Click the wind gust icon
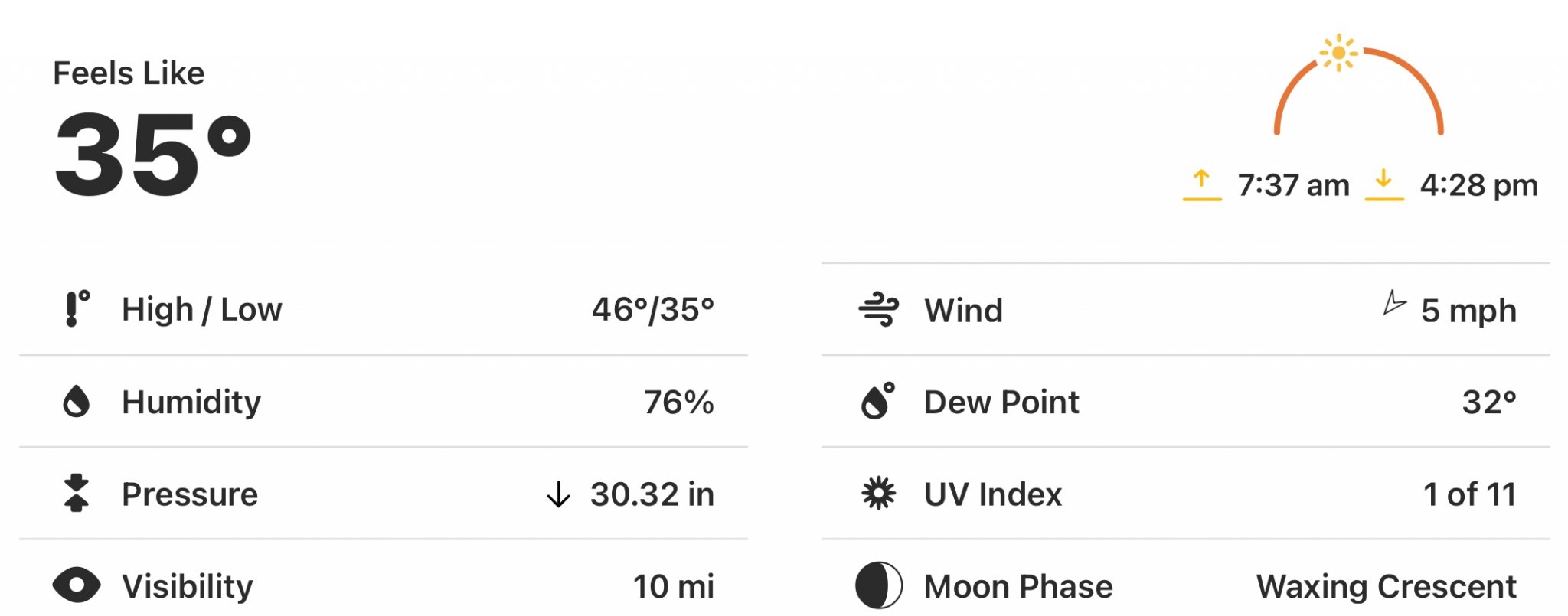The width and height of the screenshot is (1568, 616). point(878,310)
